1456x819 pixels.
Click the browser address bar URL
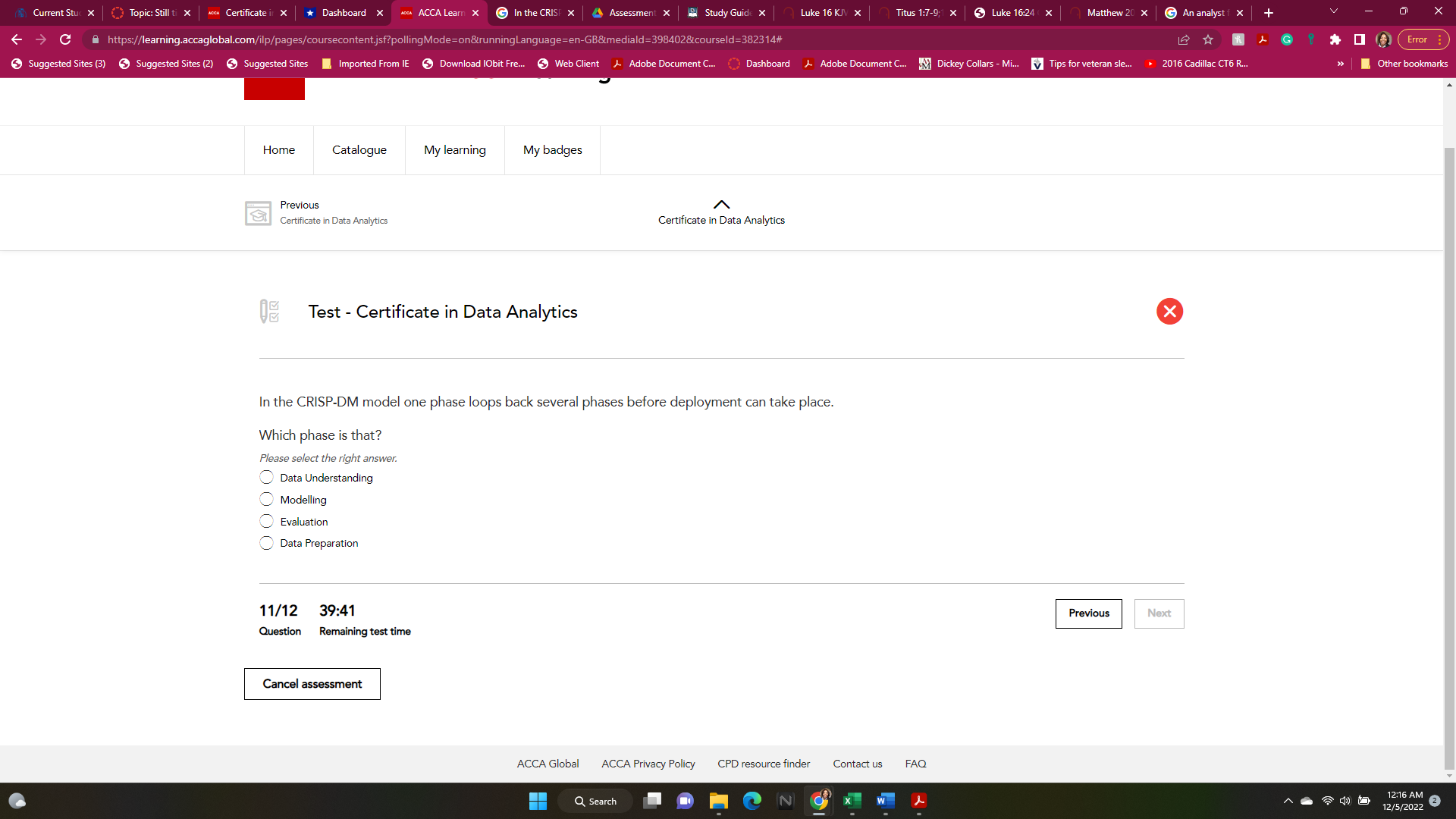[444, 39]
